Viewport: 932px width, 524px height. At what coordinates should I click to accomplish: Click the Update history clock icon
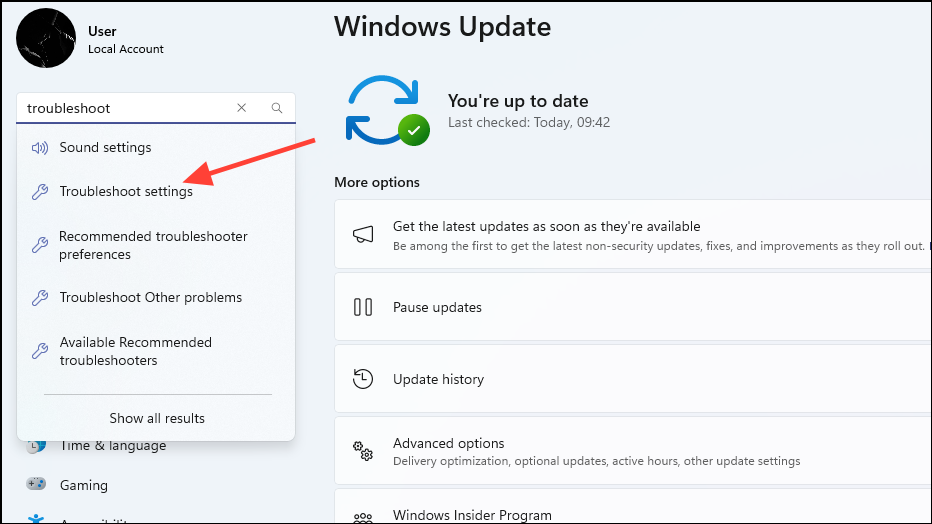tap(363, 379)
